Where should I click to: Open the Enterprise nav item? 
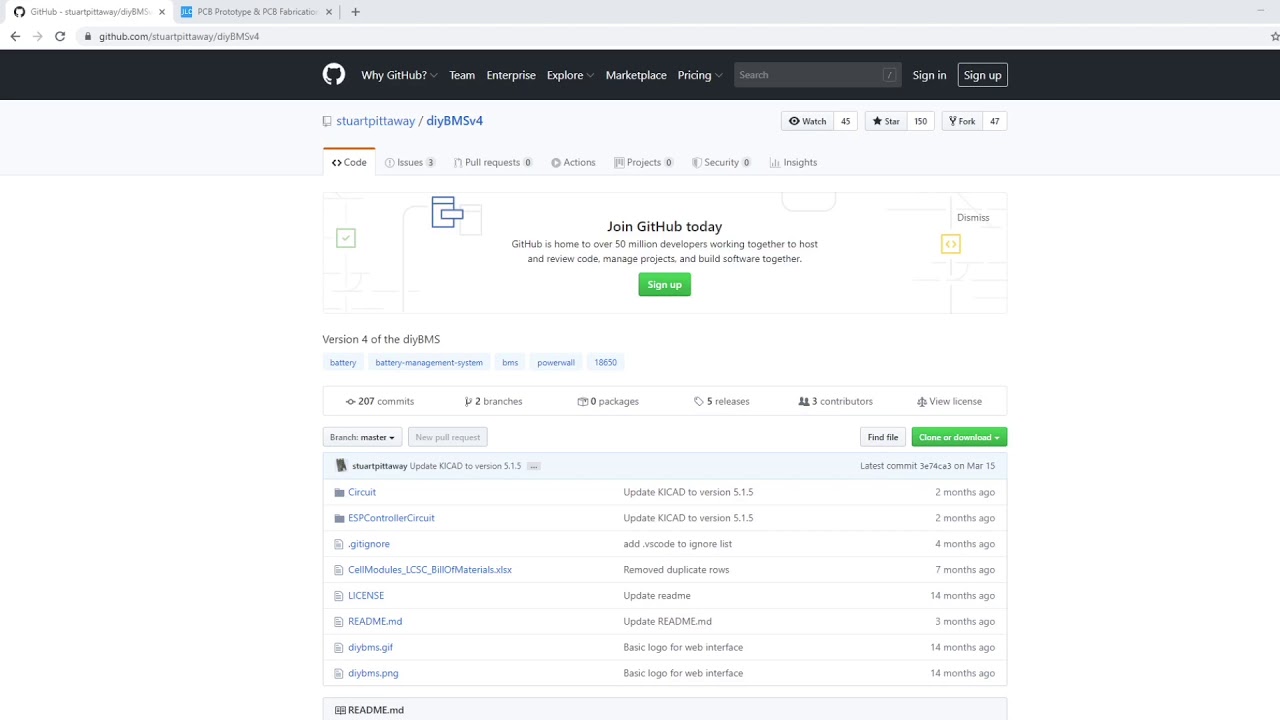click(511, 75)
